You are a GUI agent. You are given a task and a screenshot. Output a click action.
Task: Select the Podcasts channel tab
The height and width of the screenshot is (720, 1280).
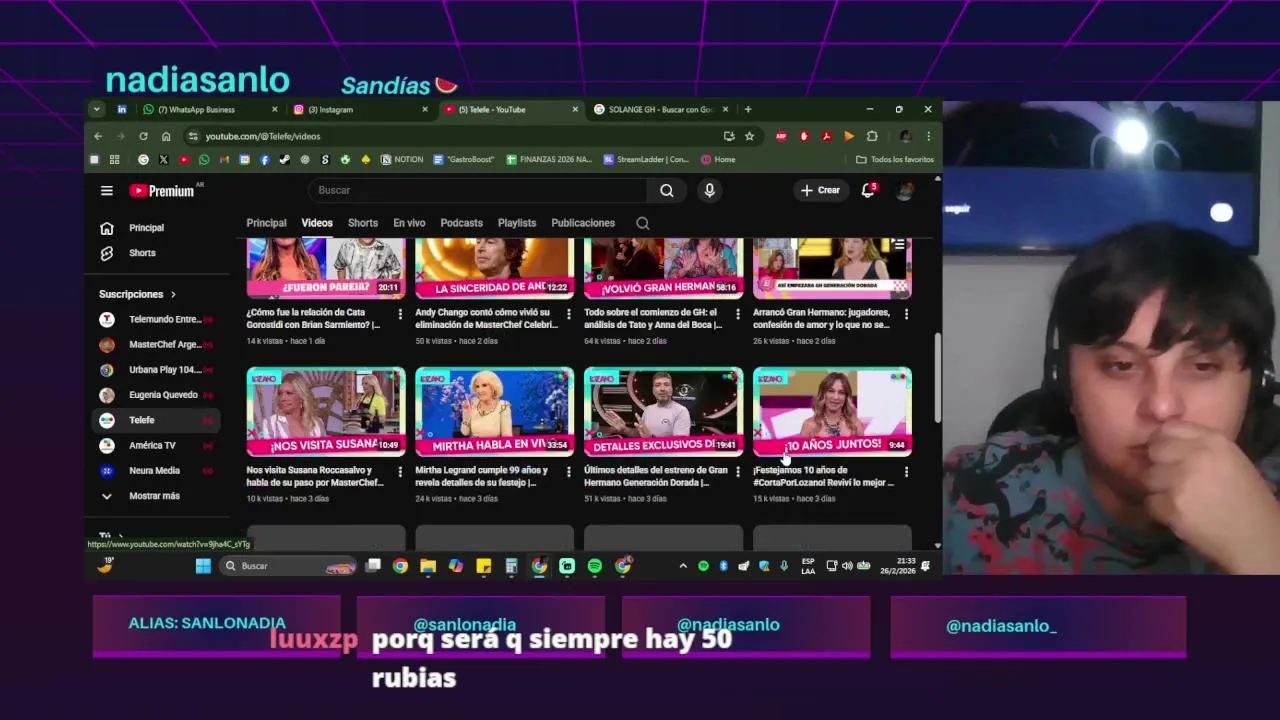click(461, 223)
